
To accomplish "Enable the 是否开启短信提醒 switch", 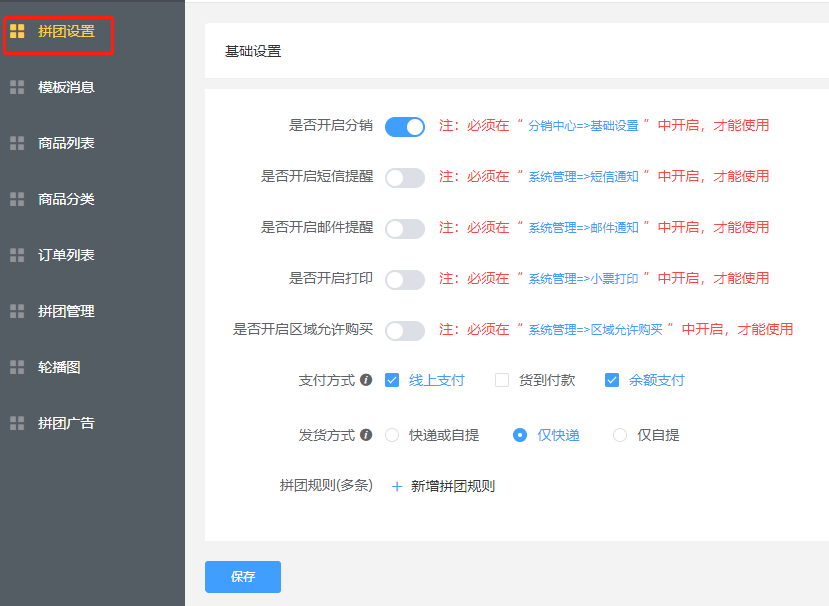I will pos(405,177).
